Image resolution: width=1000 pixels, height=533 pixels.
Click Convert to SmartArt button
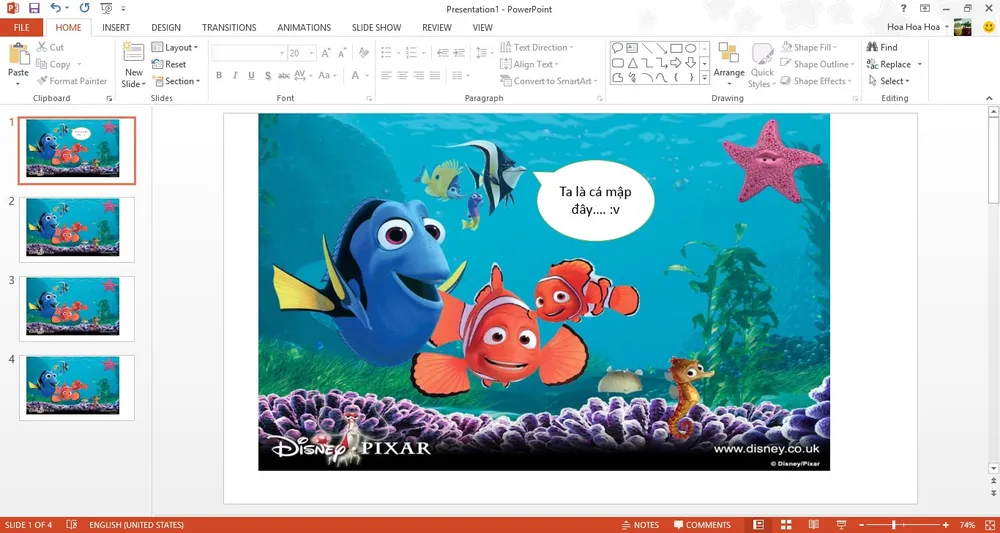[x=548, y=81]
